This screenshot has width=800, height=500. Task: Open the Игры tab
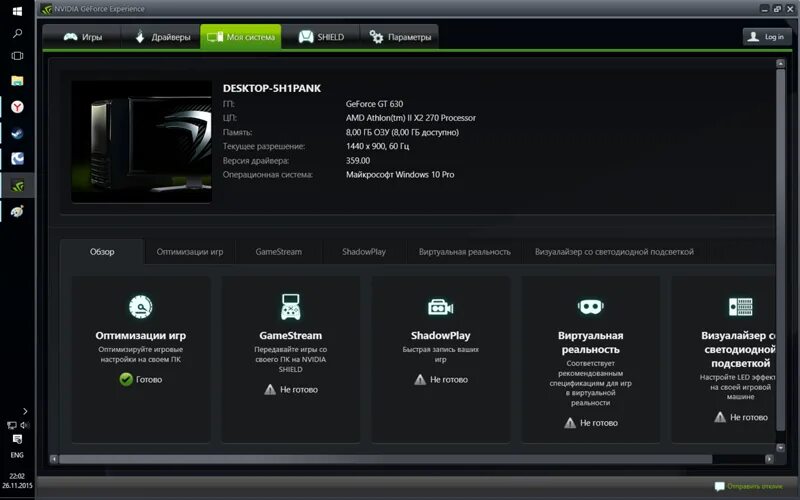[x=82, y=37]
